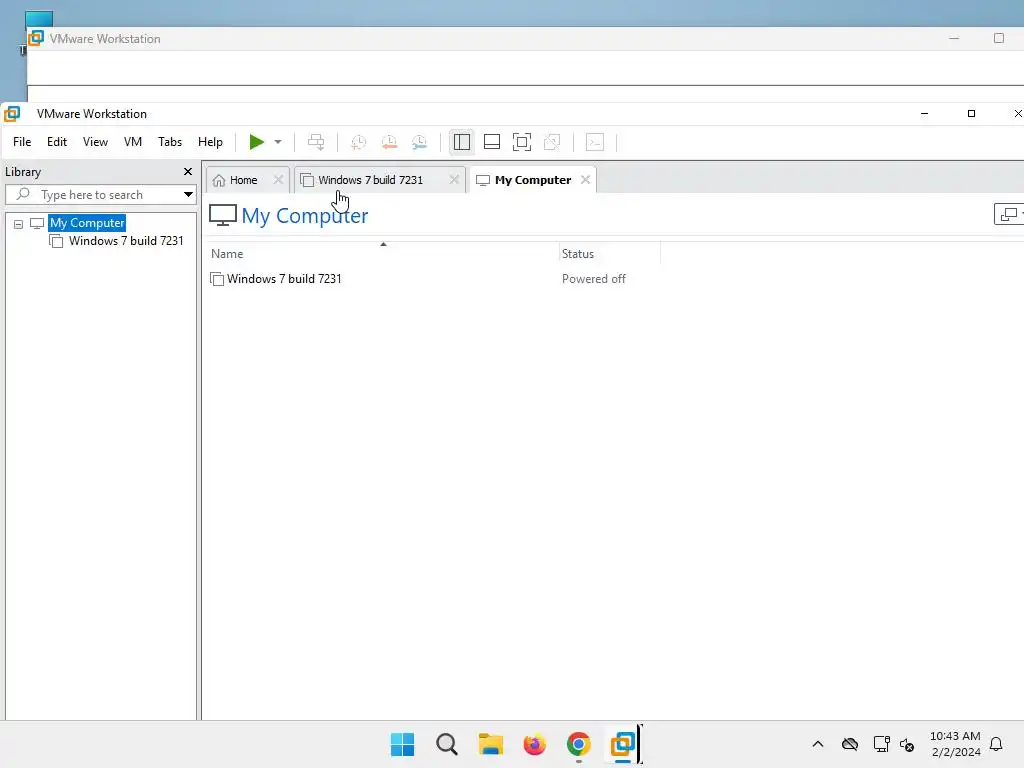
Task: Click the VMware logo icon in title bar
Action: click(x=12, y=114)
